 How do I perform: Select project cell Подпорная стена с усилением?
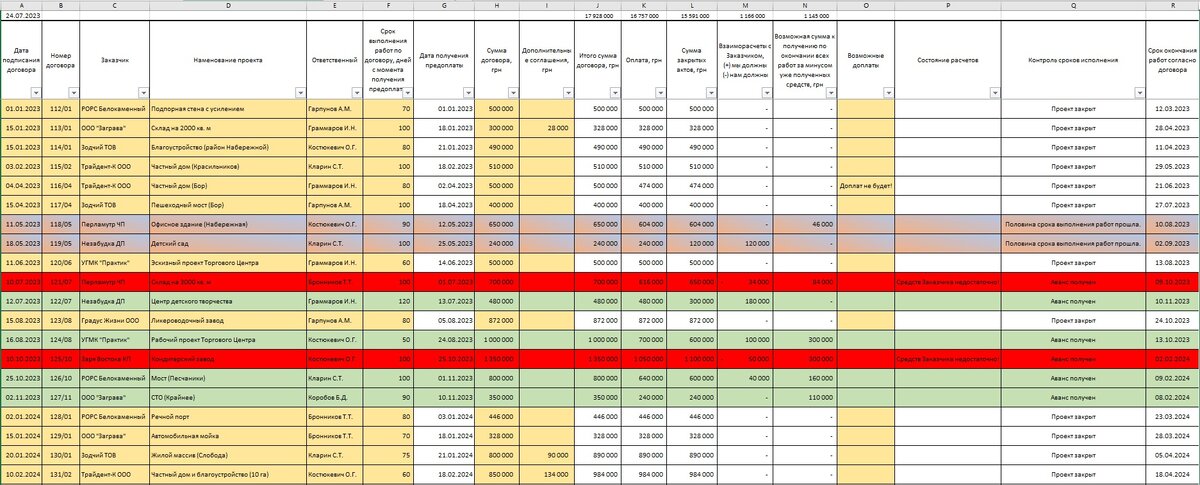[229, 108]
